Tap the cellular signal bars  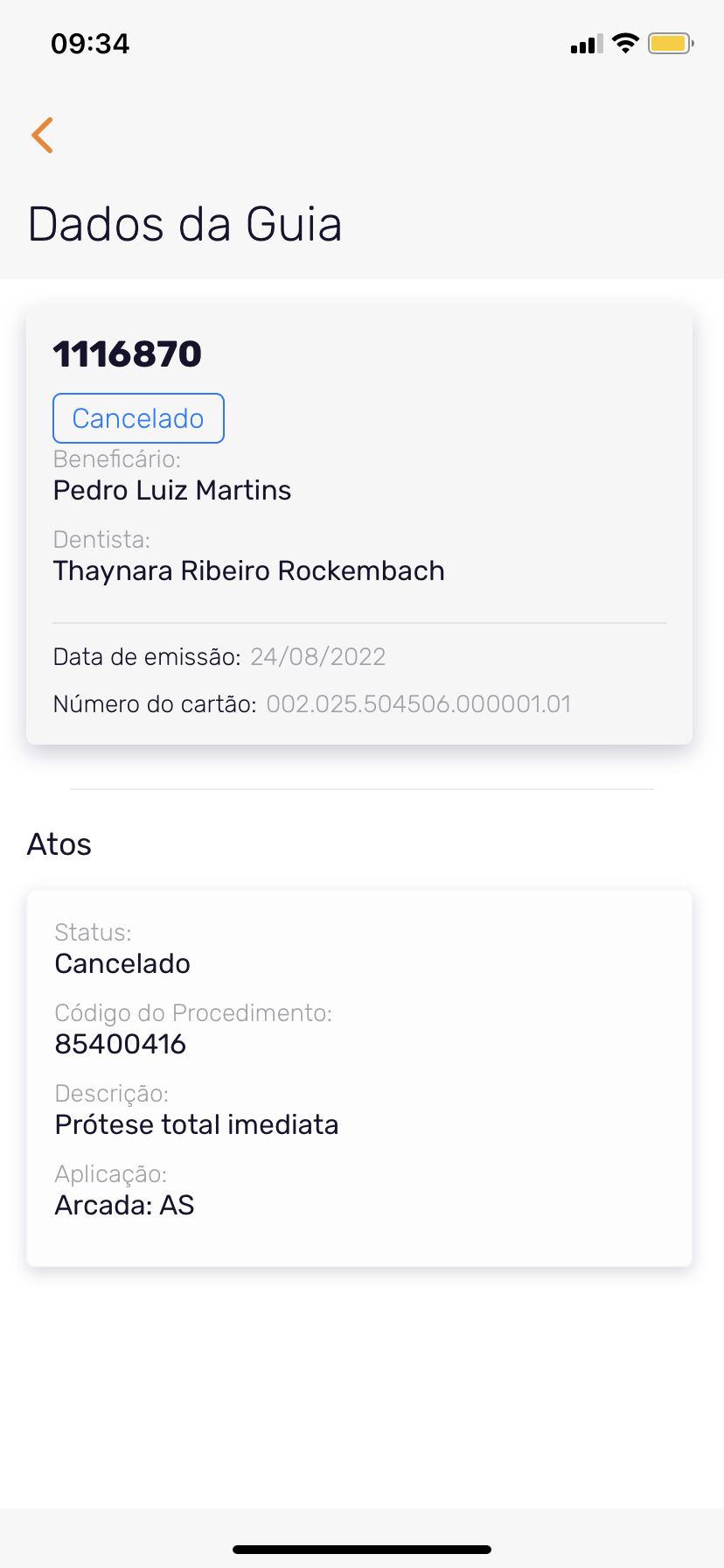(587, 44)
